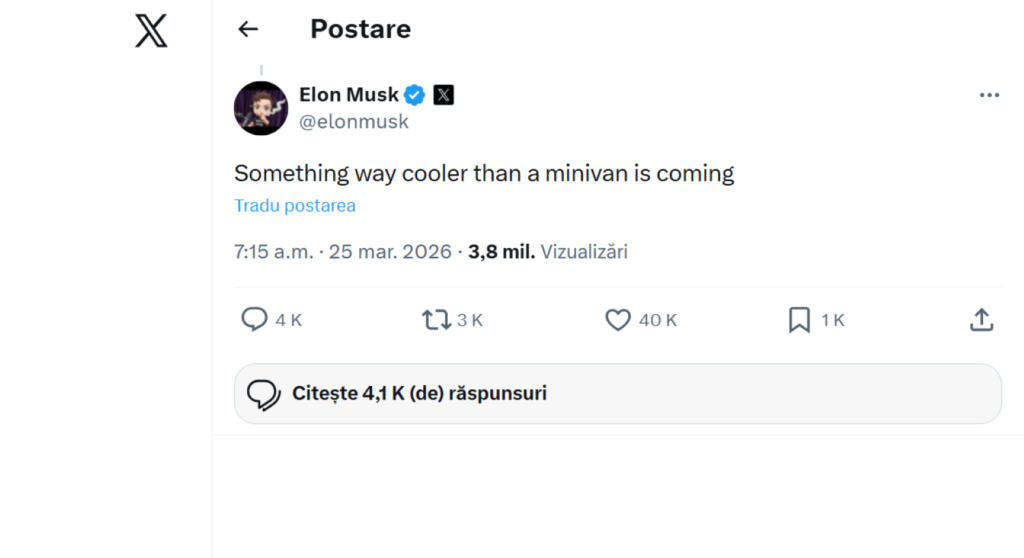Click the share upload icon
Viewport: 1024px width, 558px height.
[982, 320]
